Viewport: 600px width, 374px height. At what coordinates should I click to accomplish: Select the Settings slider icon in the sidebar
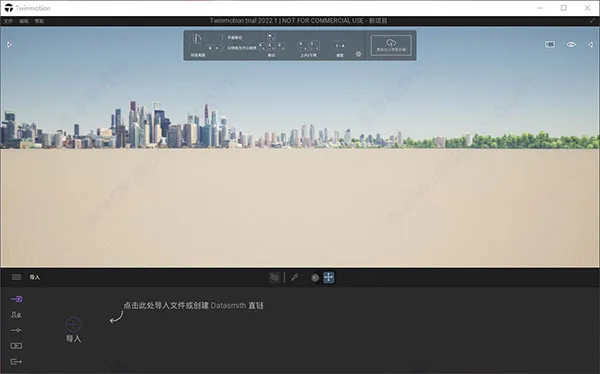point(16,330)
